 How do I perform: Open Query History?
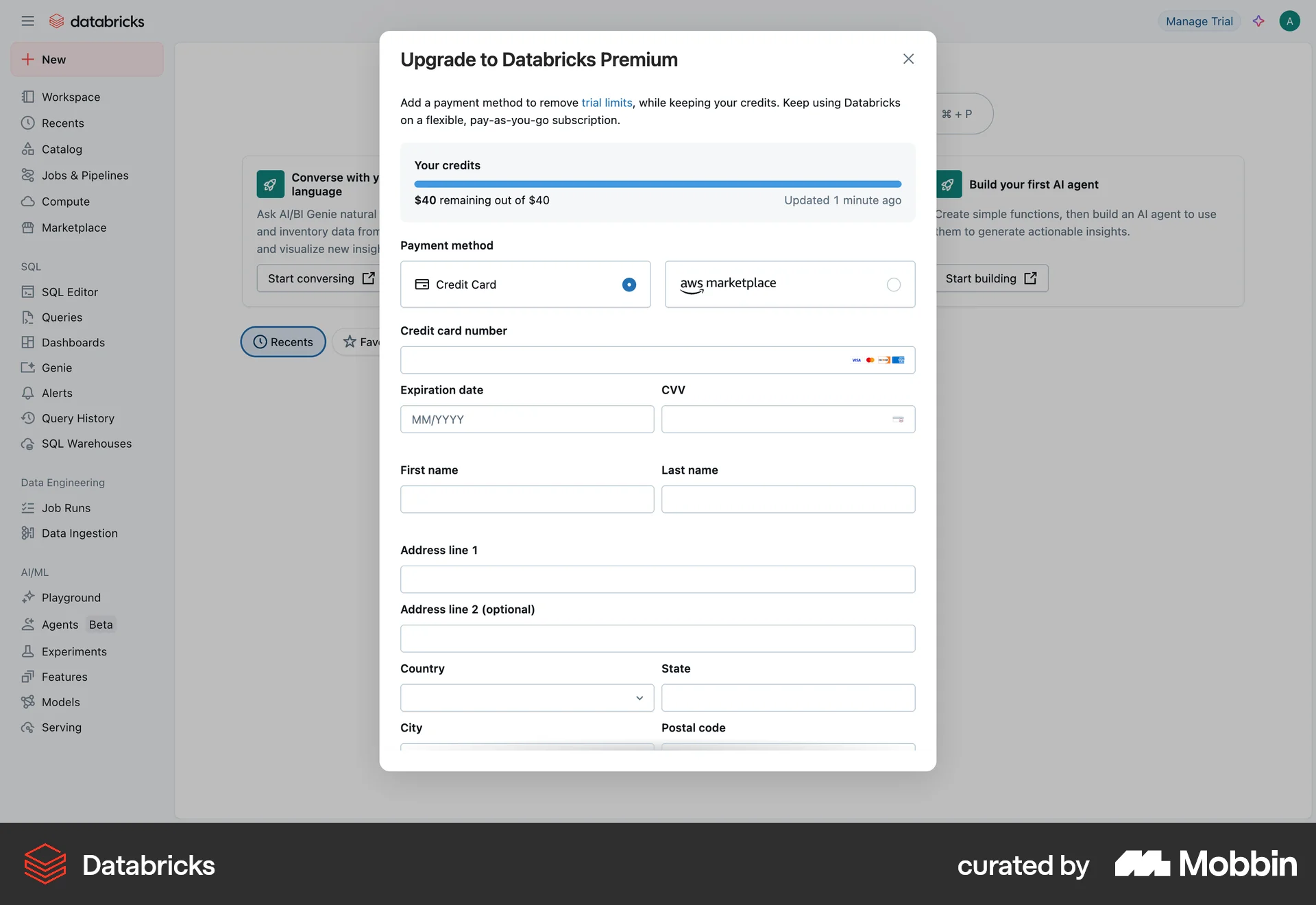(77, 418)
